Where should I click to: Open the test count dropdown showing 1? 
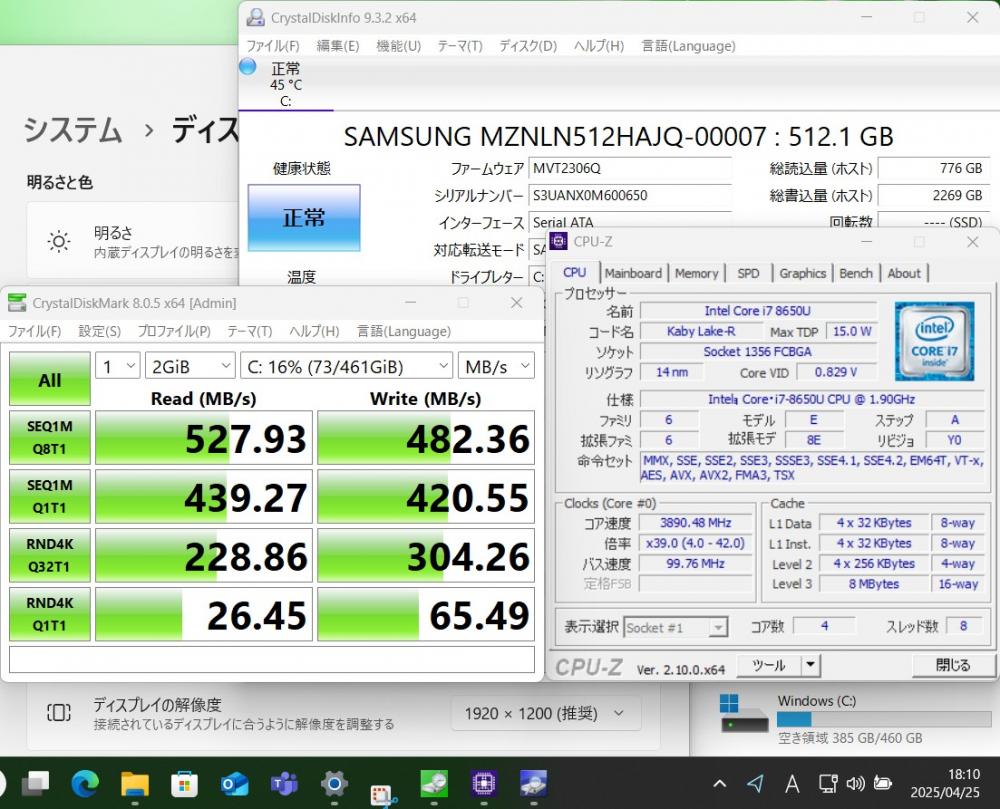[x=117, y=367]
